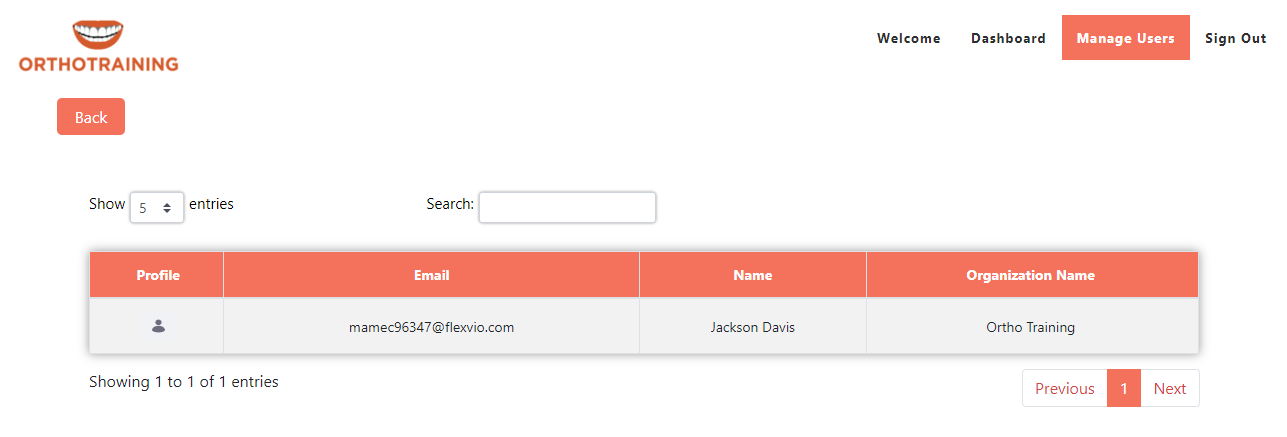
Task: Click the Sign Out link
Action: point(1235,38)
